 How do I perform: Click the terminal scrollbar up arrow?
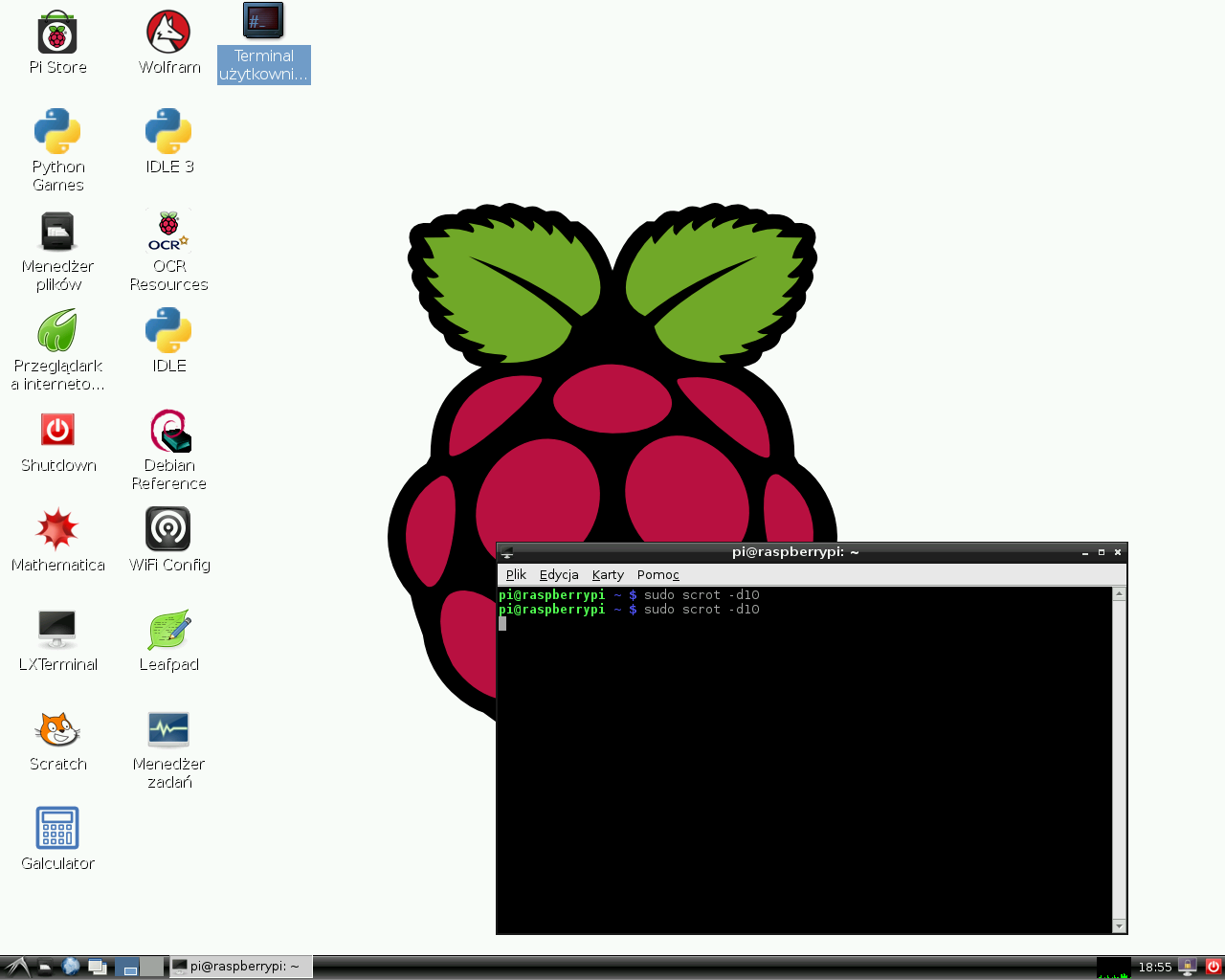[x=1119, y=594]
